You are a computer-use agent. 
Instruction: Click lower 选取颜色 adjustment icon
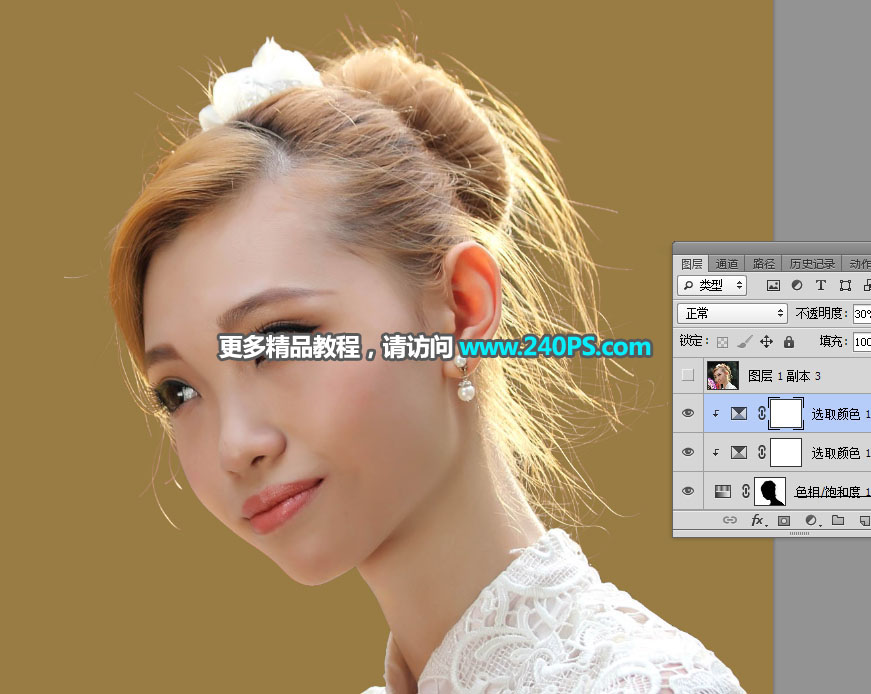(739, 452)
